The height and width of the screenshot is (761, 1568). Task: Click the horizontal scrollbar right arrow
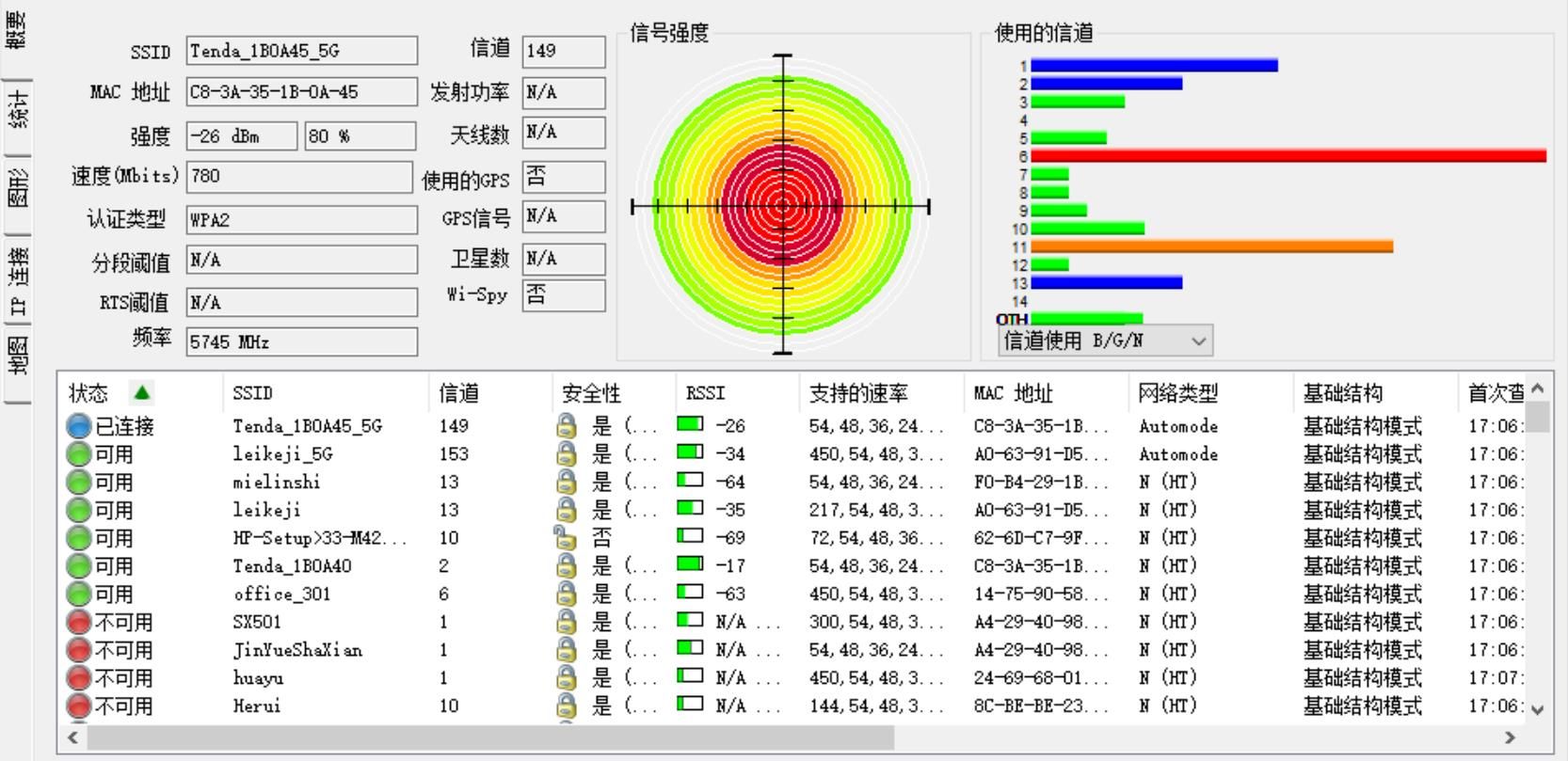click(1511, 737)
